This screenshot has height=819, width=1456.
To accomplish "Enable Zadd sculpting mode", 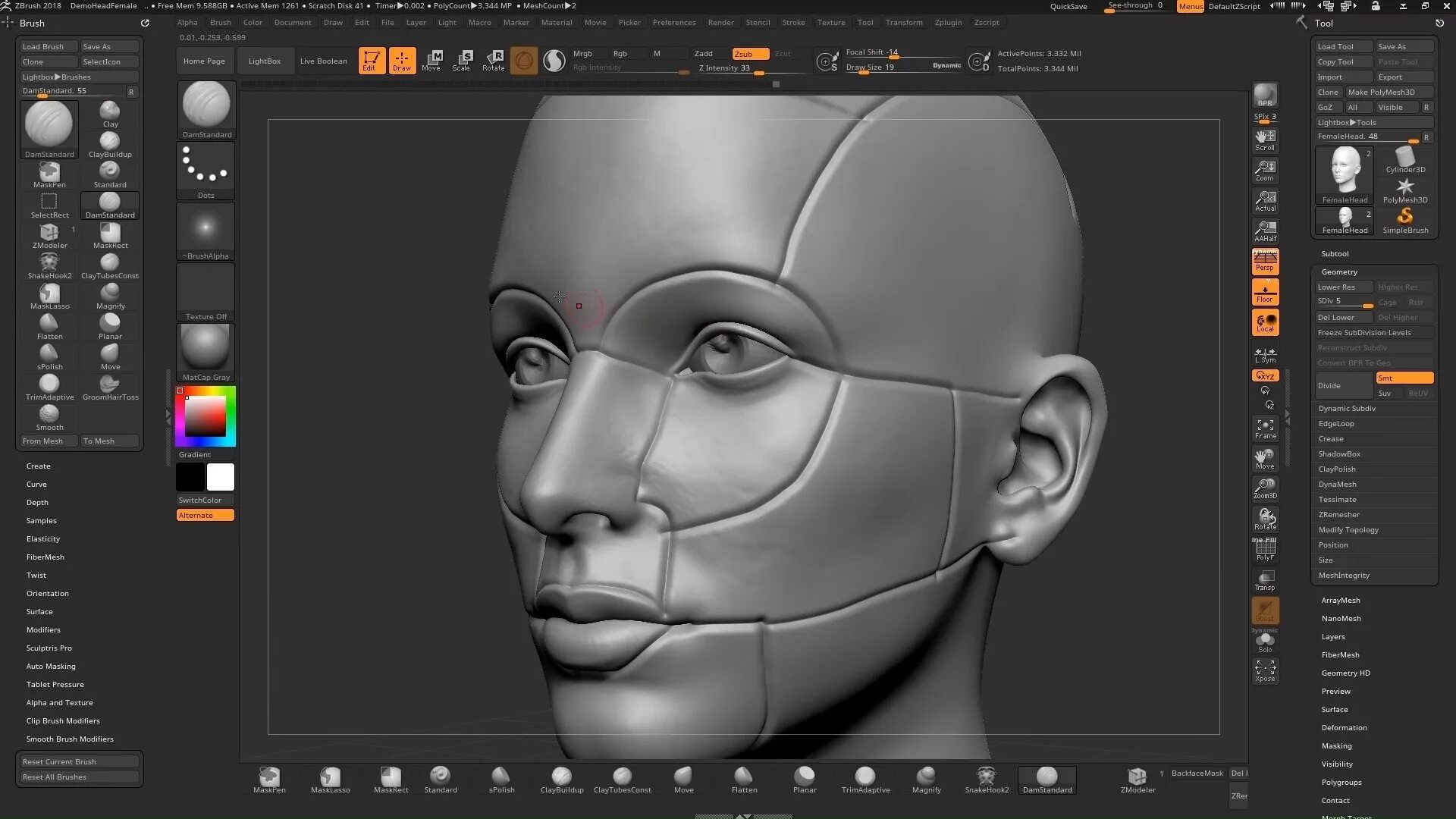I will (x=704, y=54).
